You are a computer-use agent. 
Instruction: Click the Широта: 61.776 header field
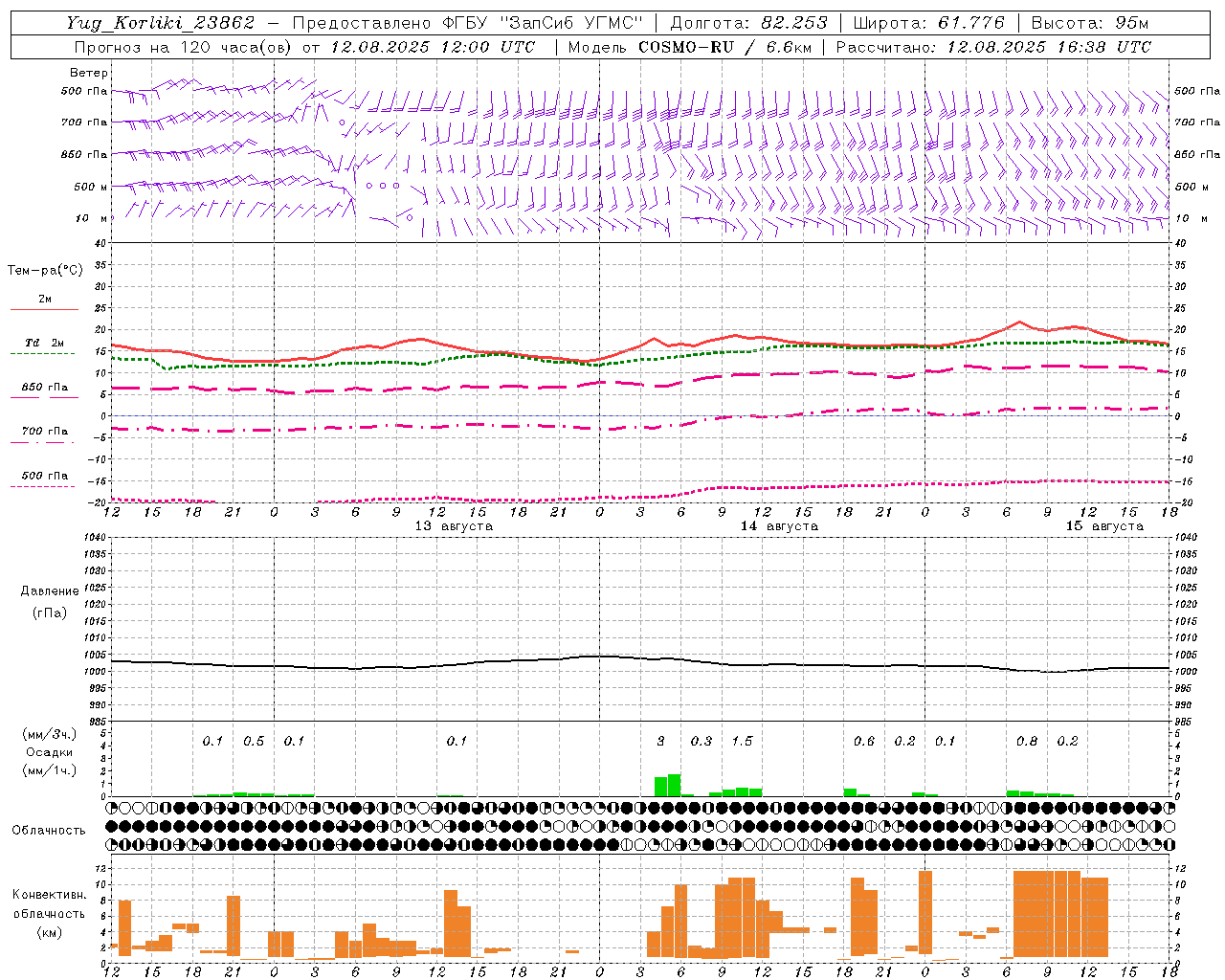tap(928, 23)
